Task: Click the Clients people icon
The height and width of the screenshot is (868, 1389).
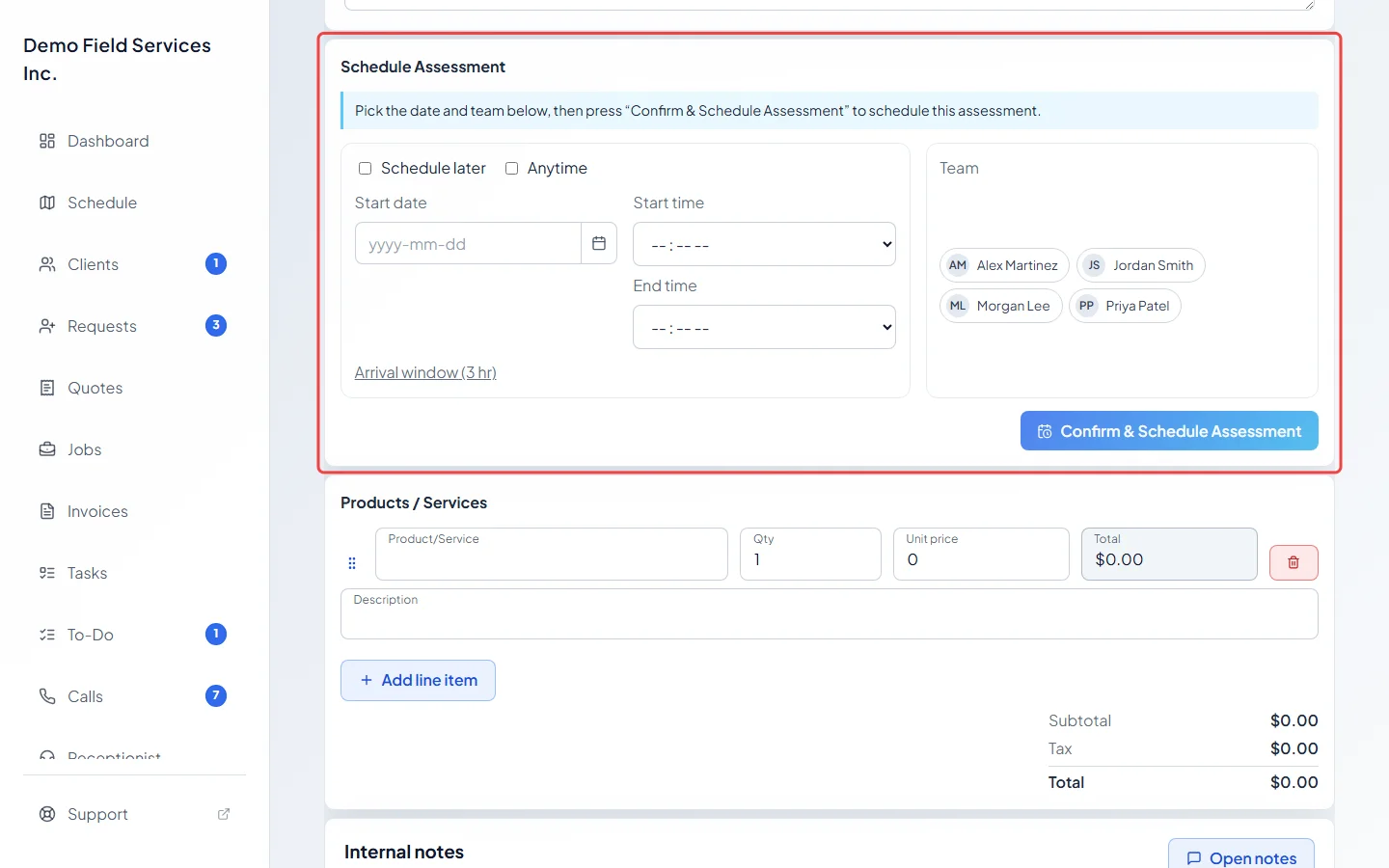Action: pyautogui.click(x=47, y=264)
